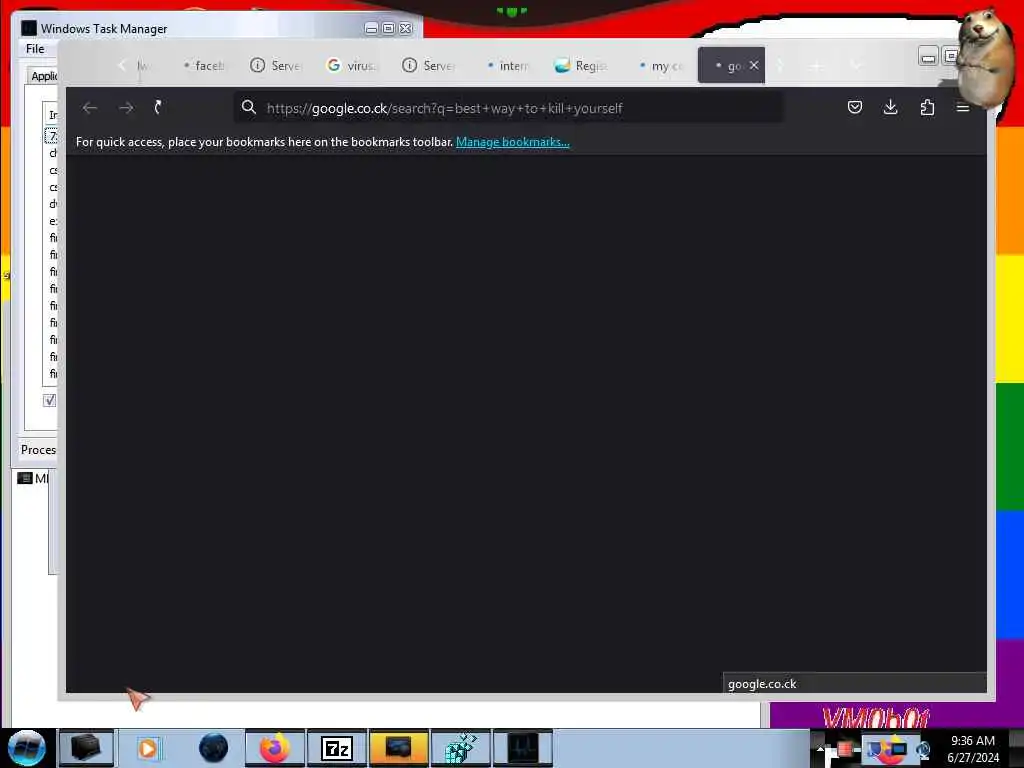Switch to the 'intern' Firefox tab

coord(507,65)
